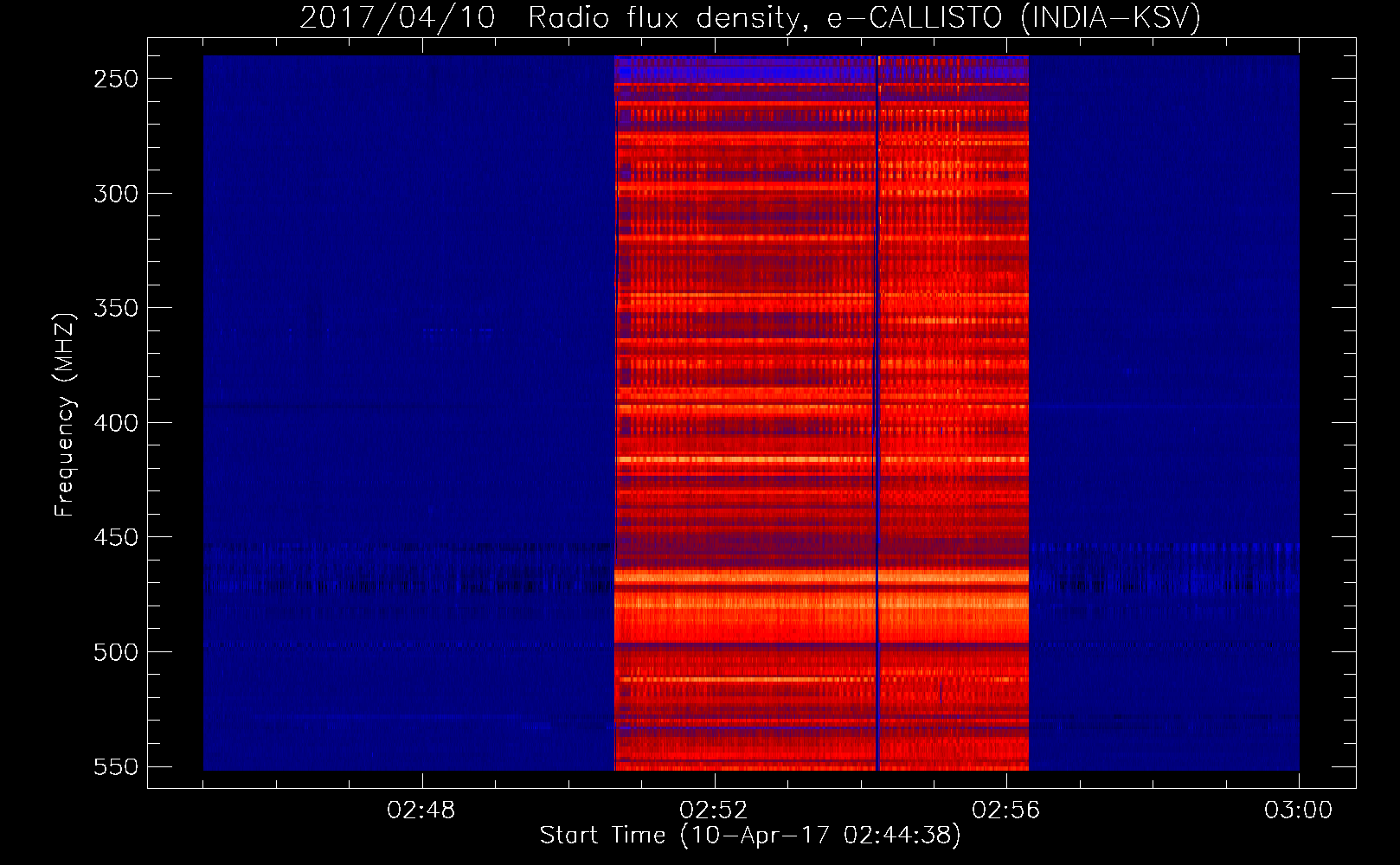Select the 300 frequency tick label
The width and height of the screenshot is (1400, 865).
pyautogui.click(x=116, y=194)
